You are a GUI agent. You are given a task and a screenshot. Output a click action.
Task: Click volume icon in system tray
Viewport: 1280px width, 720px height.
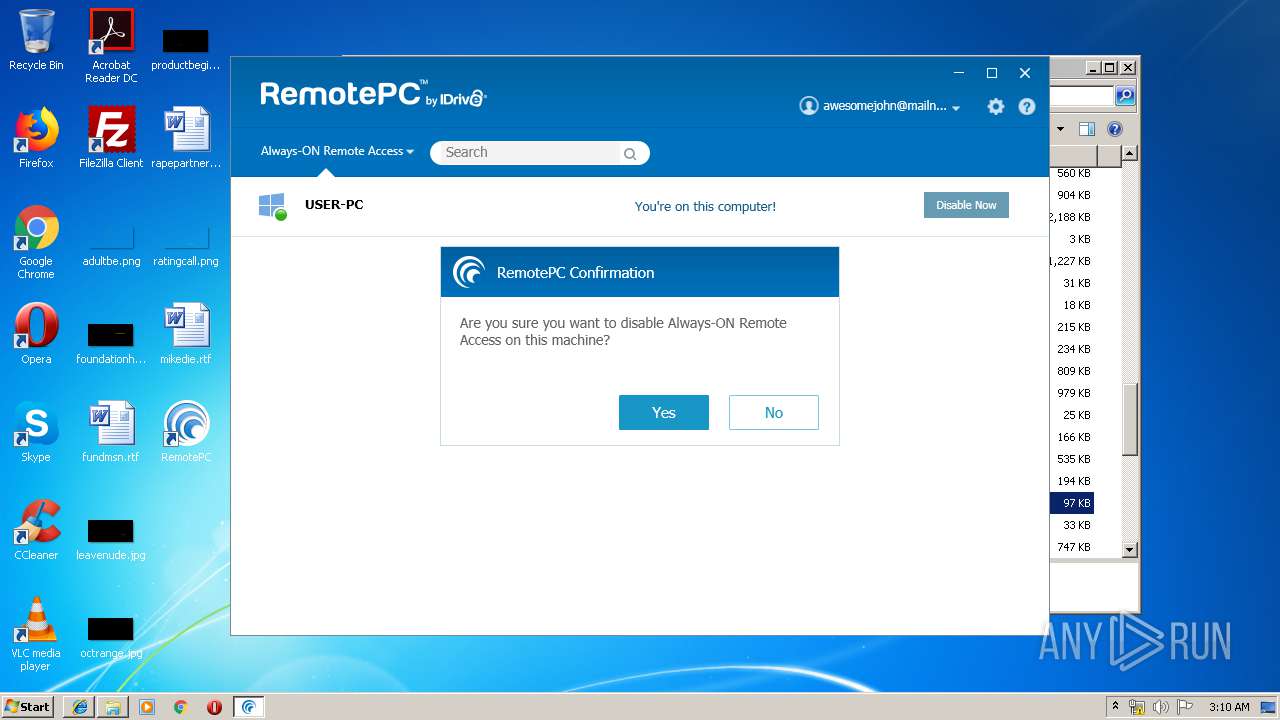[x=1160, y=707]
